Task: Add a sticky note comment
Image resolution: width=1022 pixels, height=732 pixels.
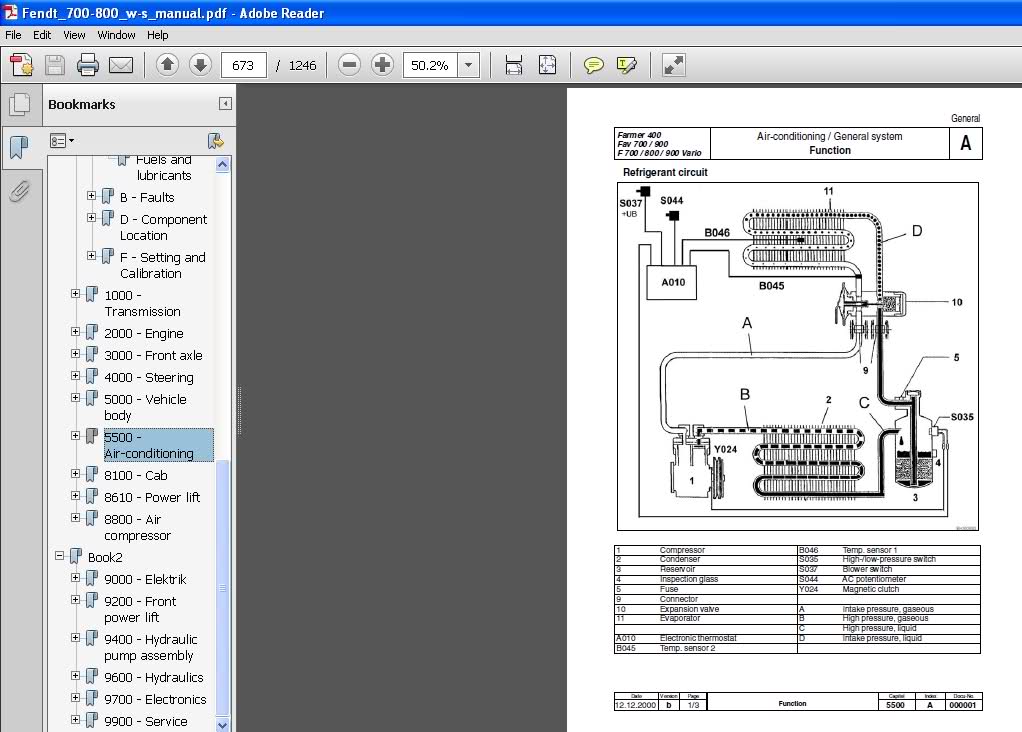Action: (x=594, y=66)
